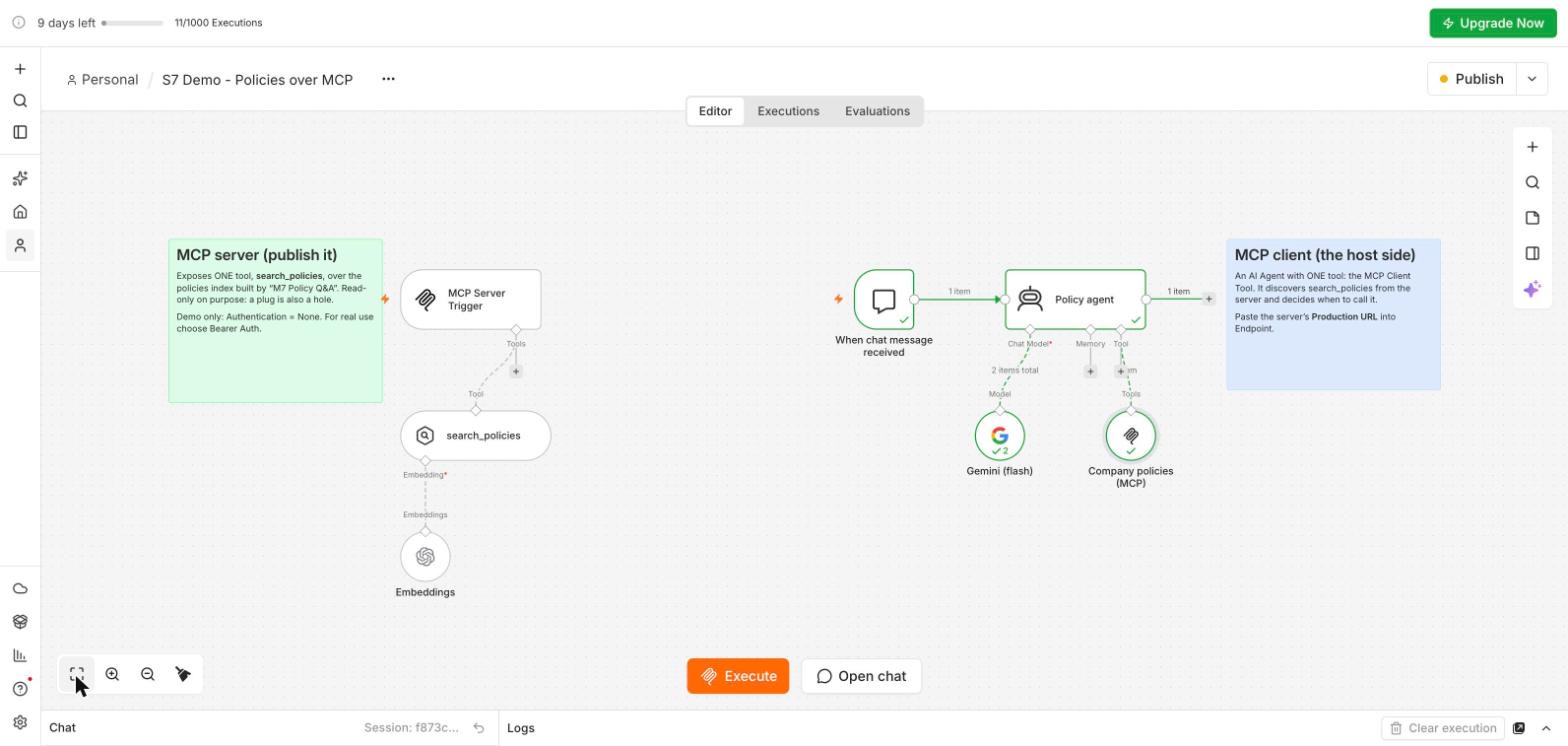Open search in the left sidebar

(x=20, y=101)
